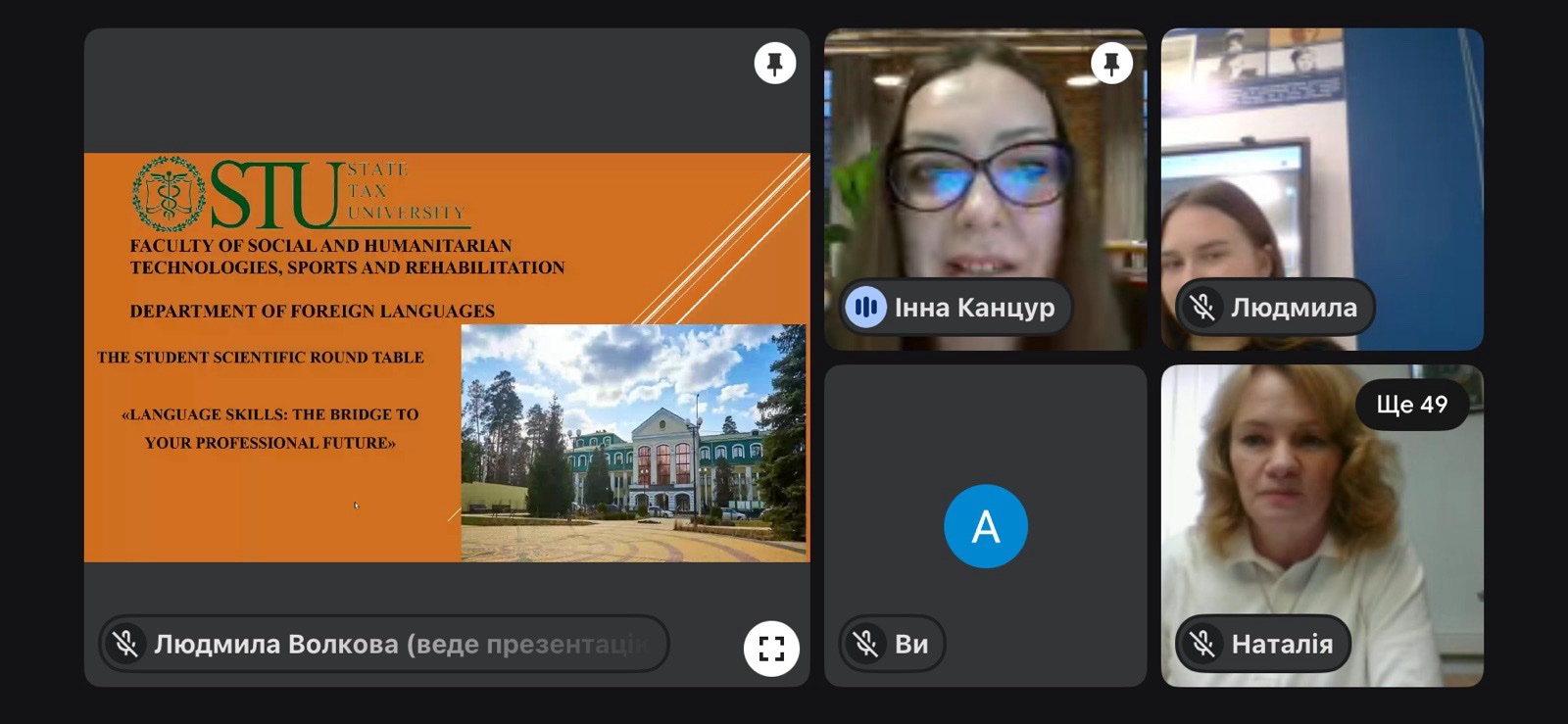Unpin the shared presentation tile

tap(774, 64)
